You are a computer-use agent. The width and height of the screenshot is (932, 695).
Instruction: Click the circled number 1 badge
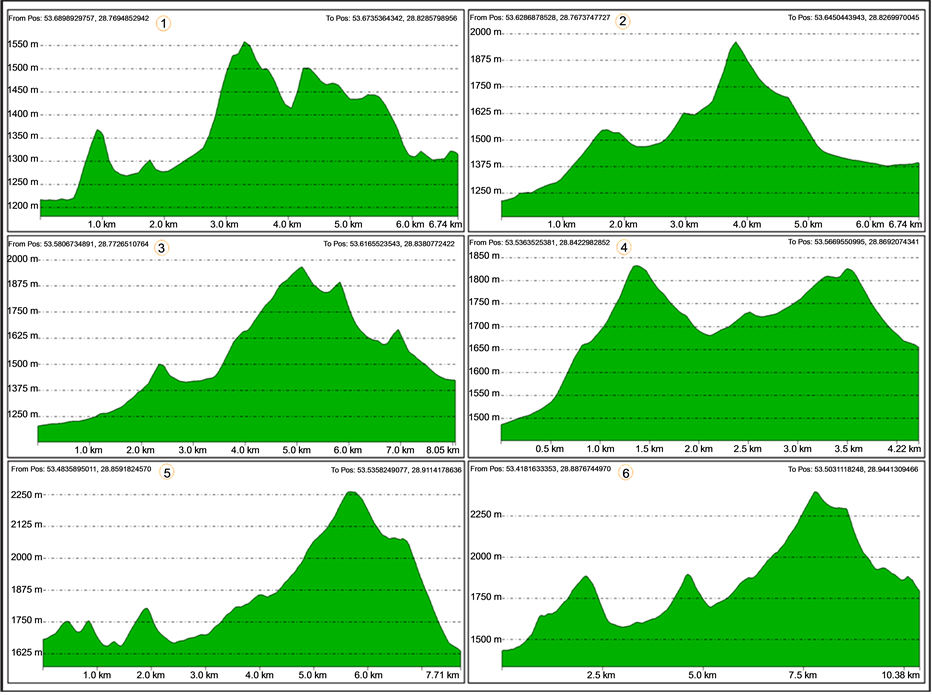coord(165,23)
